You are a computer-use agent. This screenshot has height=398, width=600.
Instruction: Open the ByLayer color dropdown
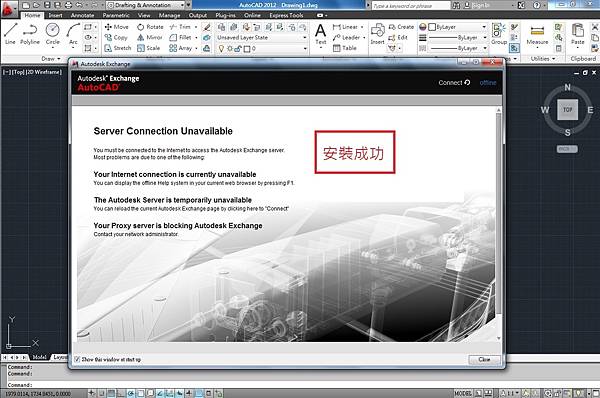tap(457, 27)
